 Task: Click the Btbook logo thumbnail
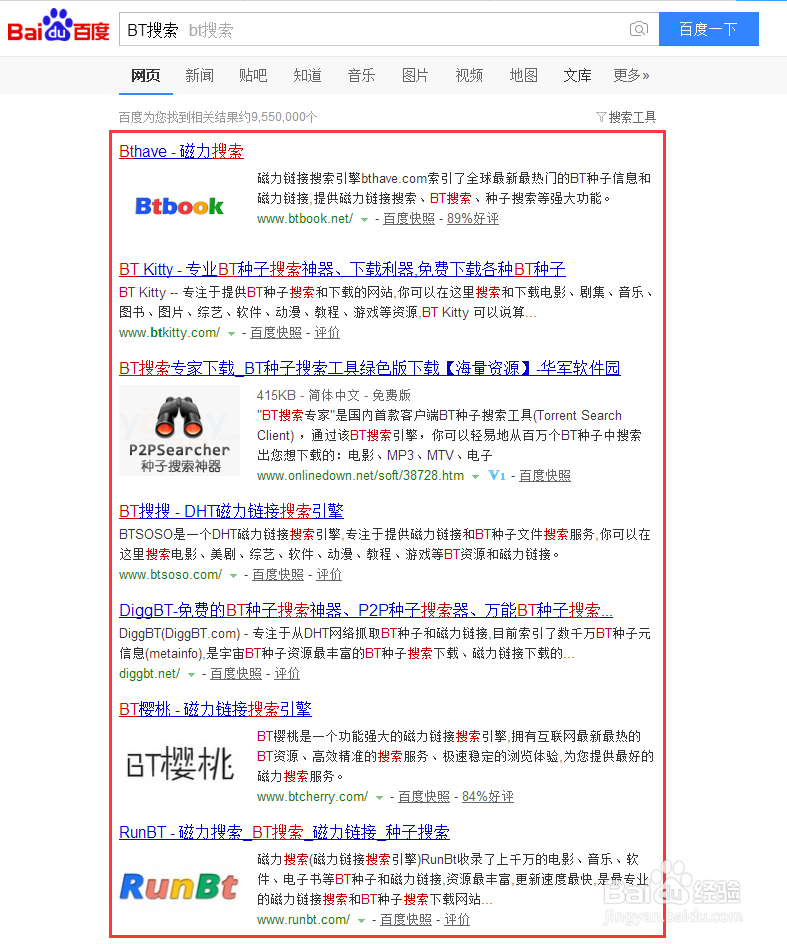(179, 206)
